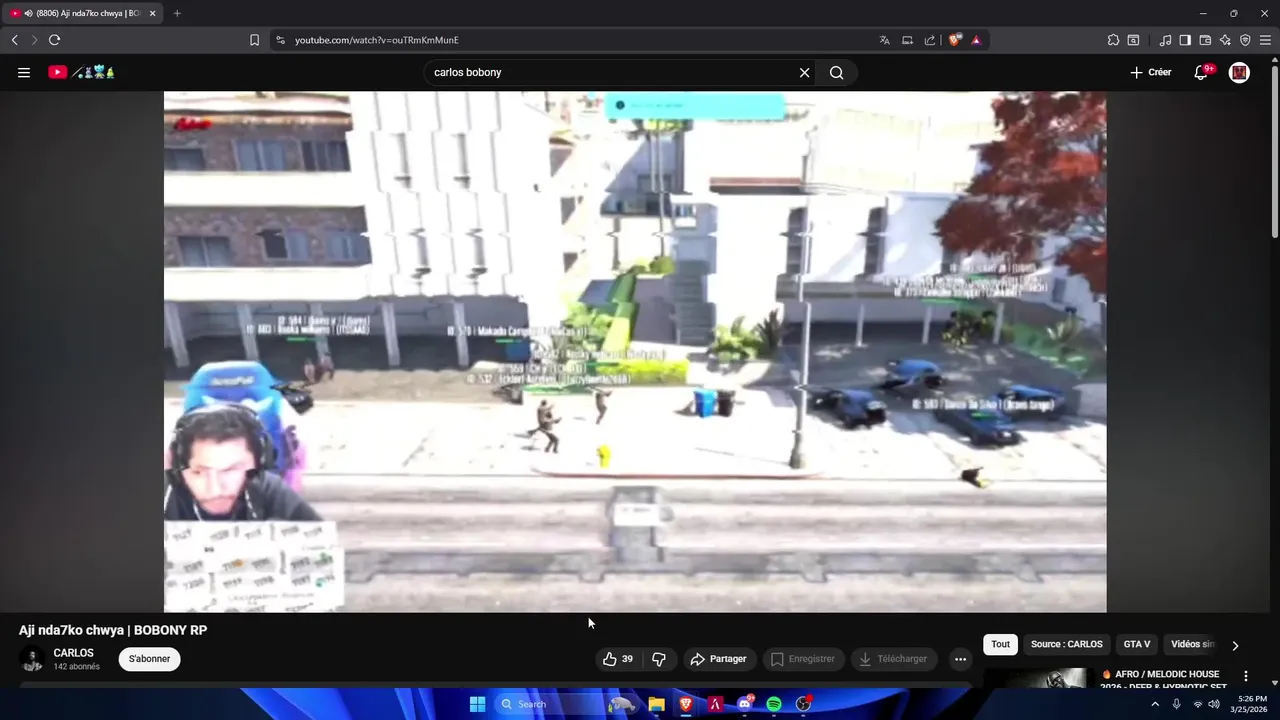The height and width of the screenshot is (720, 1280).
Task: Open YouTube notifications bell
Action: click(1202, 72)
